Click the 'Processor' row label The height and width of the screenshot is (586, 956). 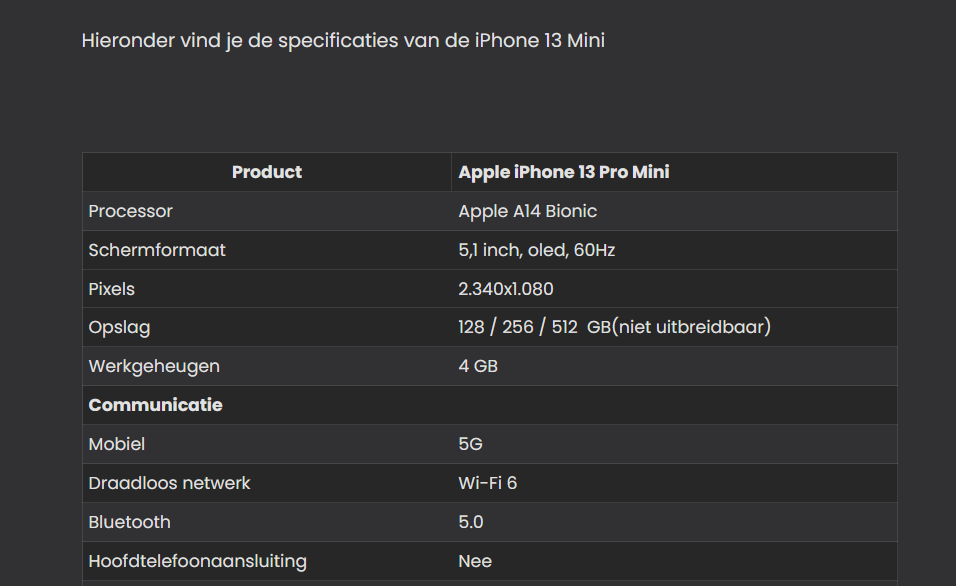point(130,211)
